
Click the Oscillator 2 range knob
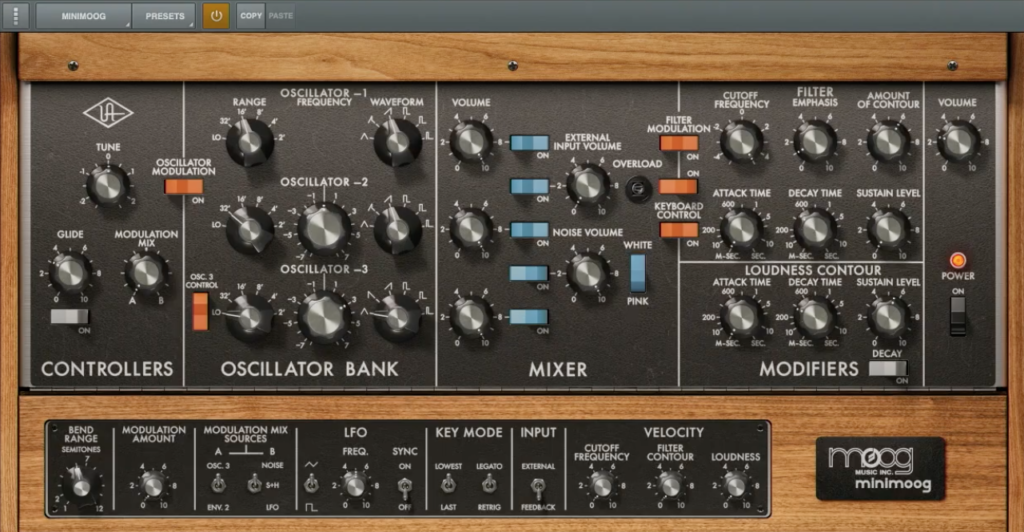(249, 230)
